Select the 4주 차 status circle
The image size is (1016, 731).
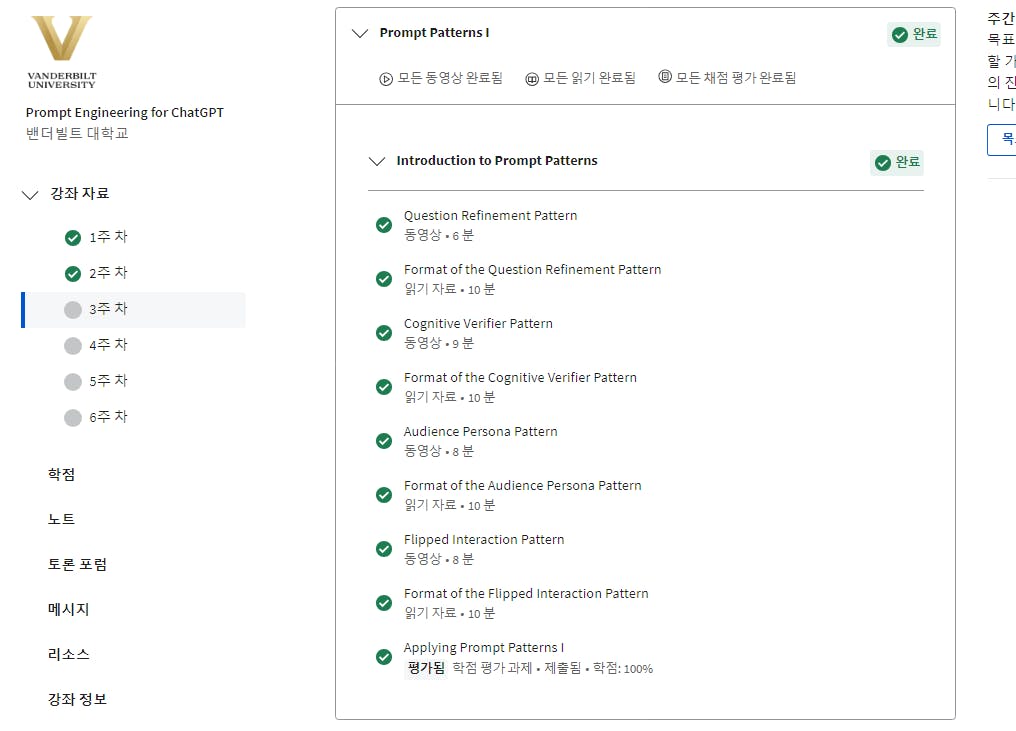[72, 346]
